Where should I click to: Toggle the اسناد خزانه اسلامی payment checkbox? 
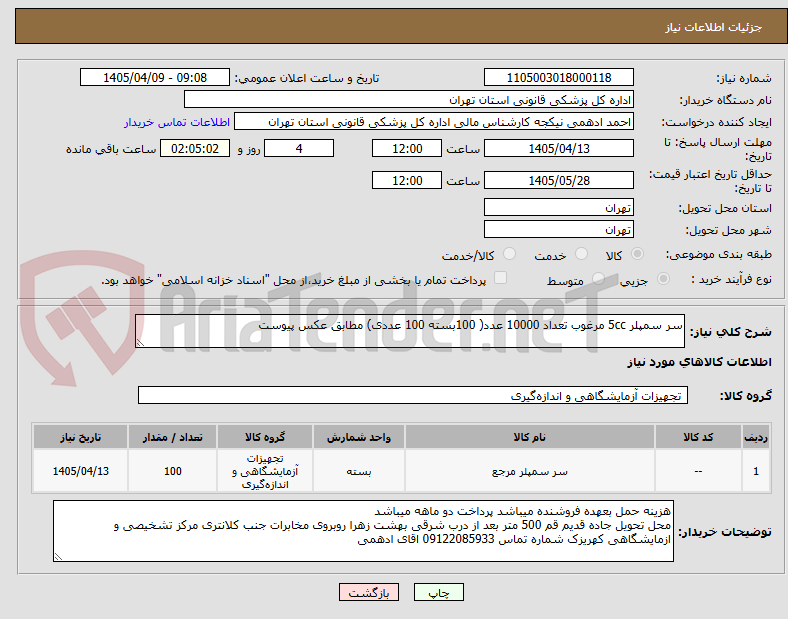click(x=500, y=278)
